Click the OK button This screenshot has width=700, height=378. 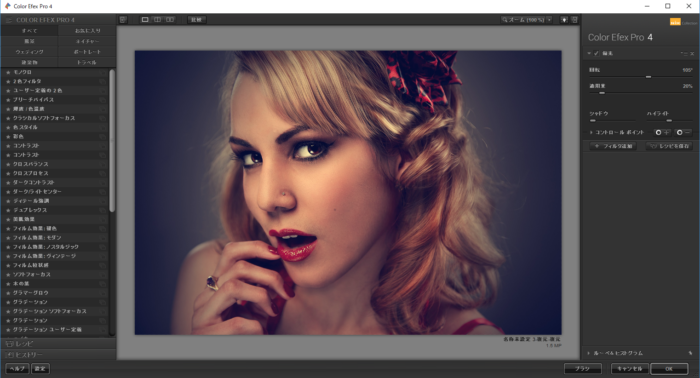[669, 369]
